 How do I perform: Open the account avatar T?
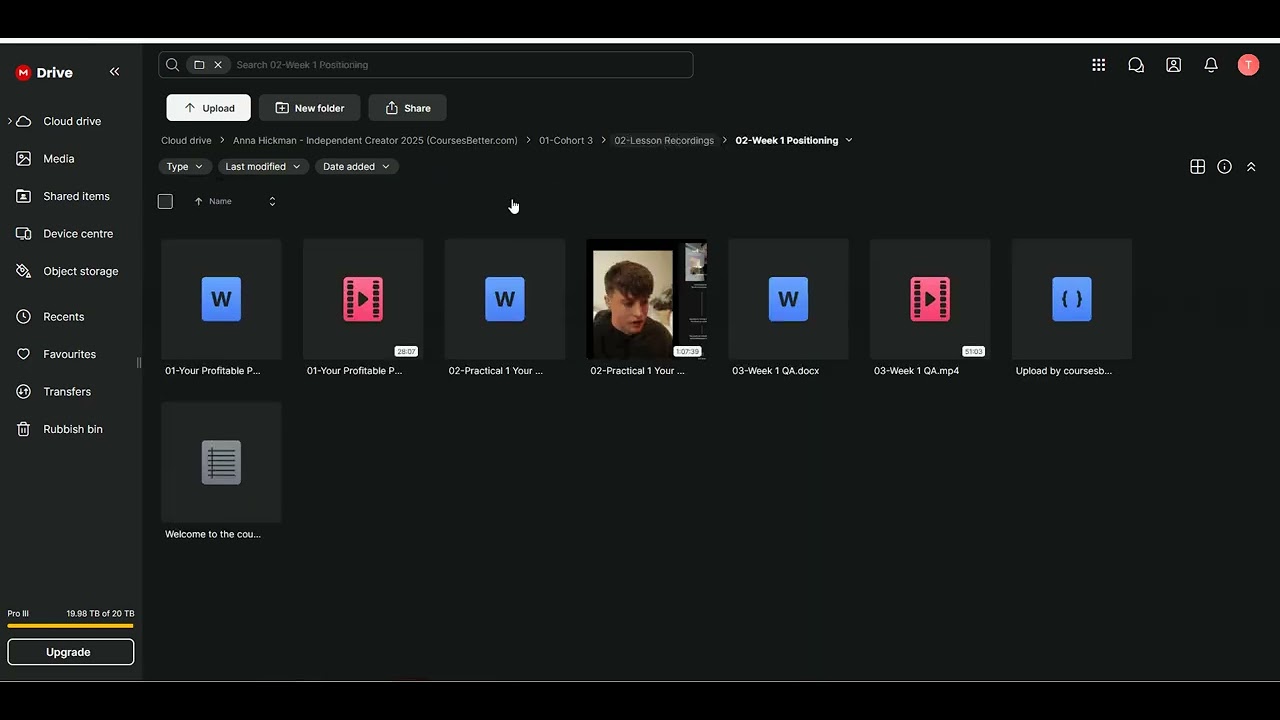(x=1248, y=65)
